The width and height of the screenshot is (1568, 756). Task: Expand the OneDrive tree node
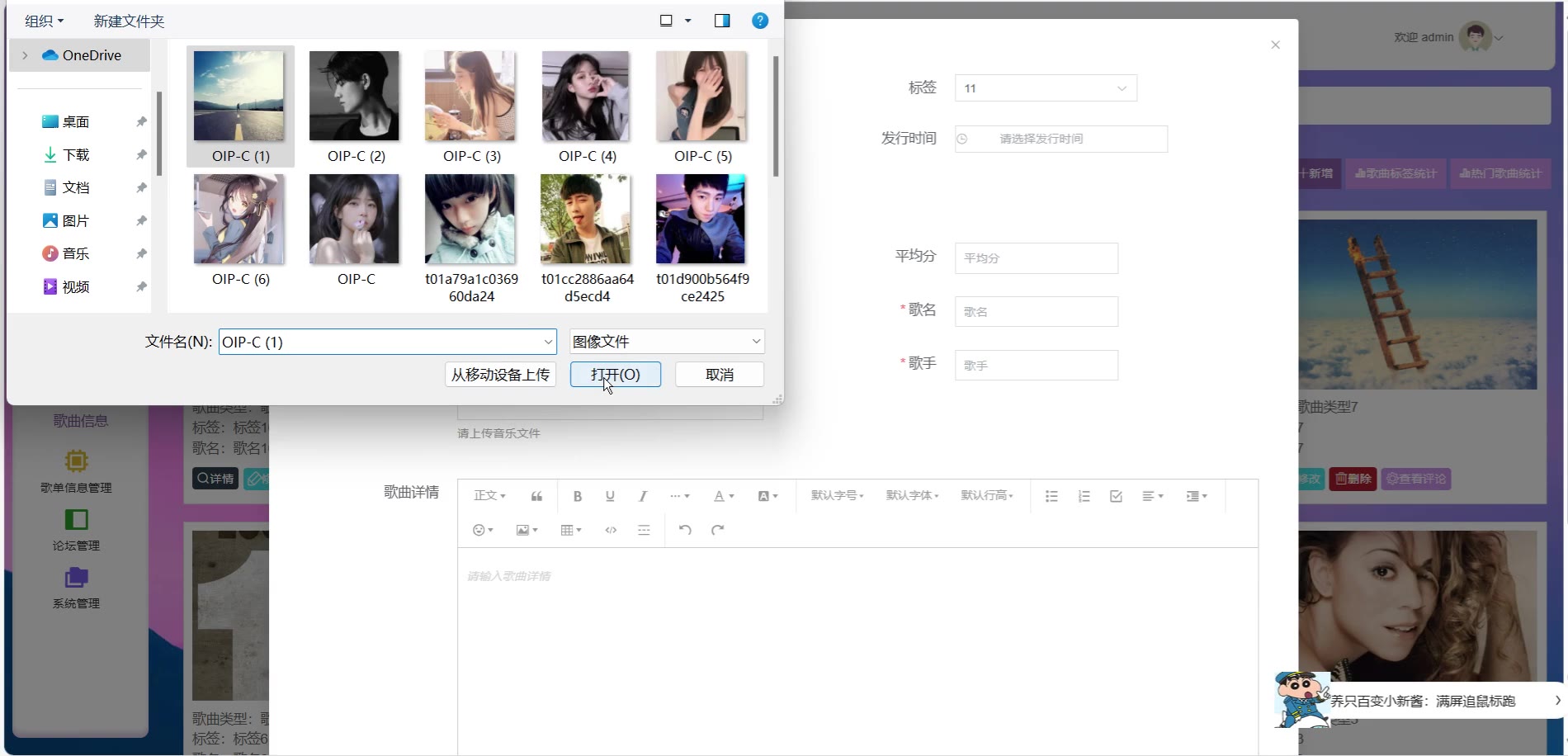25,55
